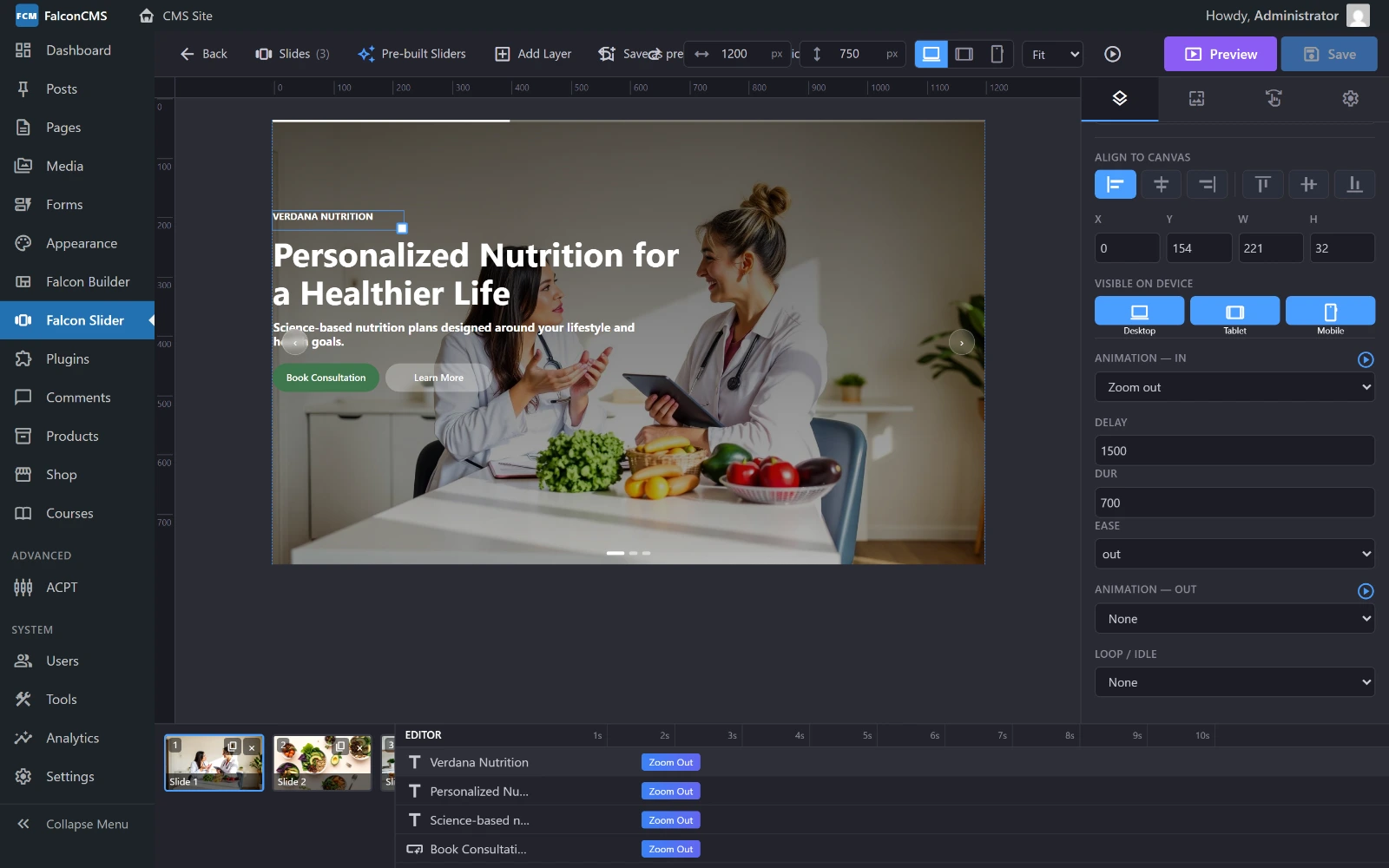Open Plugins in sidebar
Viewport: 1389px width, 868px height.
coord(77,359)
